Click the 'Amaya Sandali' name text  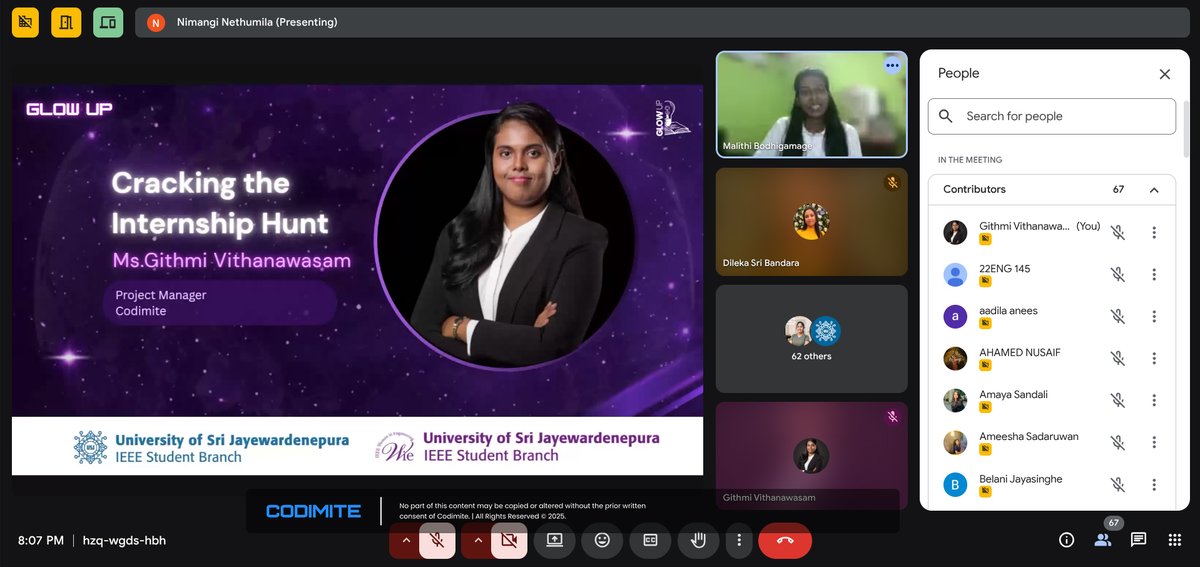[x=1013, y=395]
